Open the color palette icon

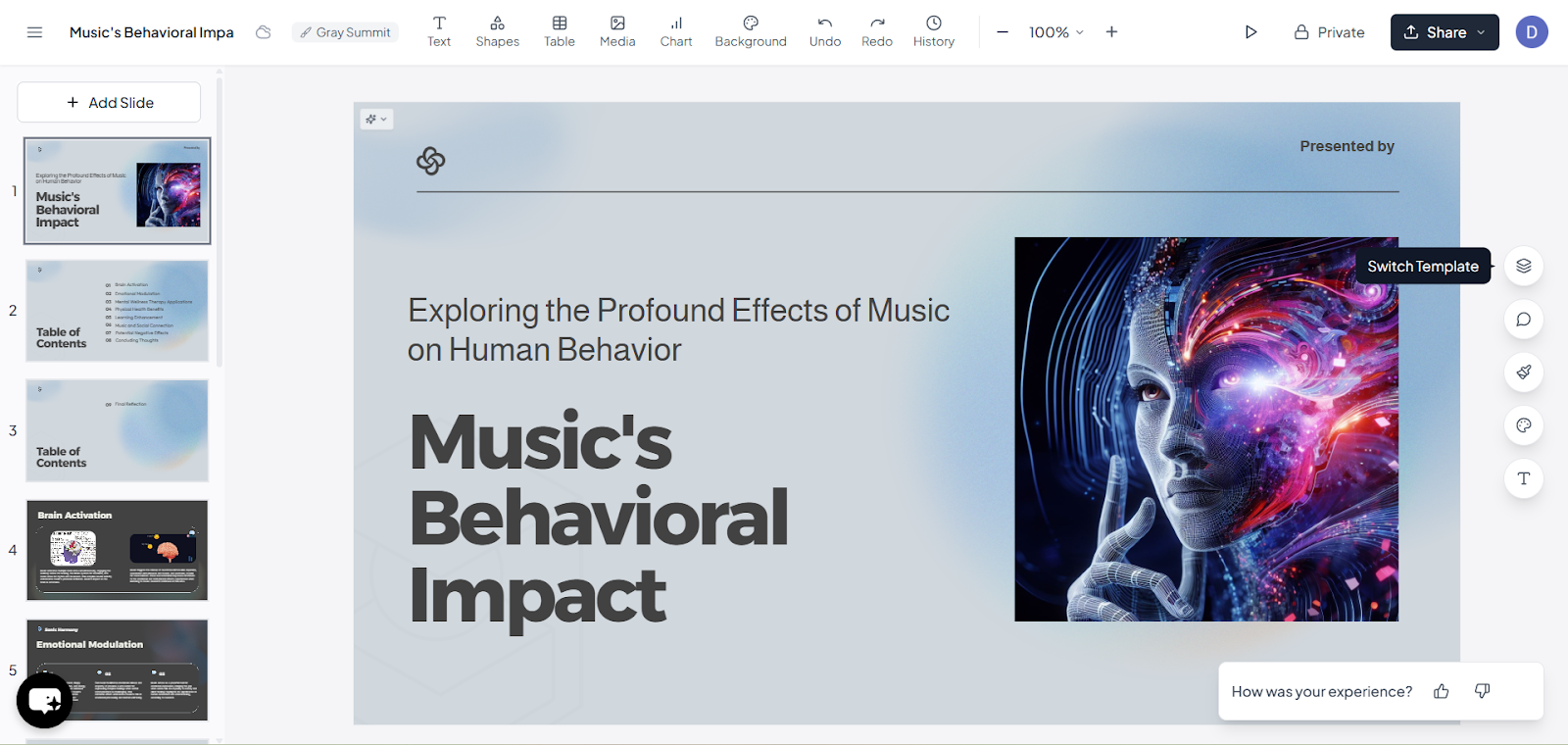coord(1524,425)
